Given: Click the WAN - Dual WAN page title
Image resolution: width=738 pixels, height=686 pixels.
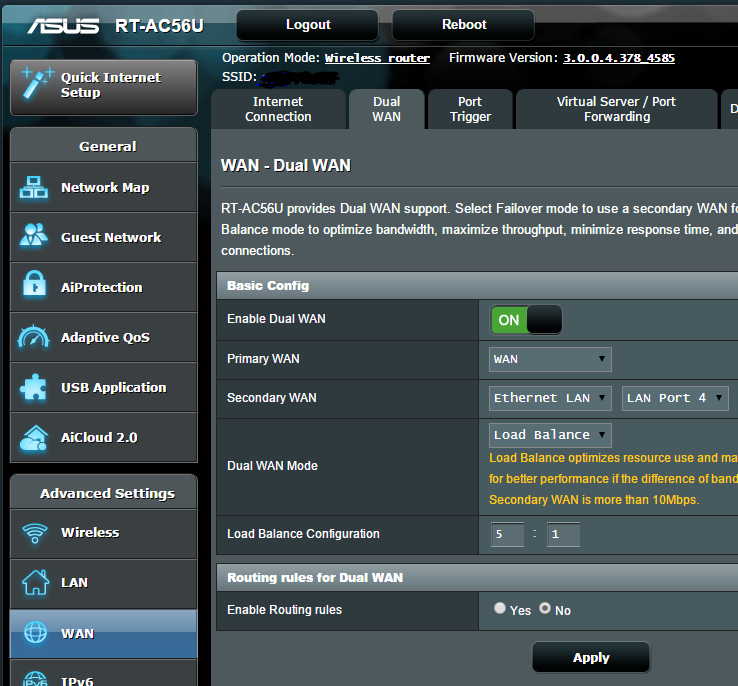Looking at the screenshot, I should click(286, 166).
